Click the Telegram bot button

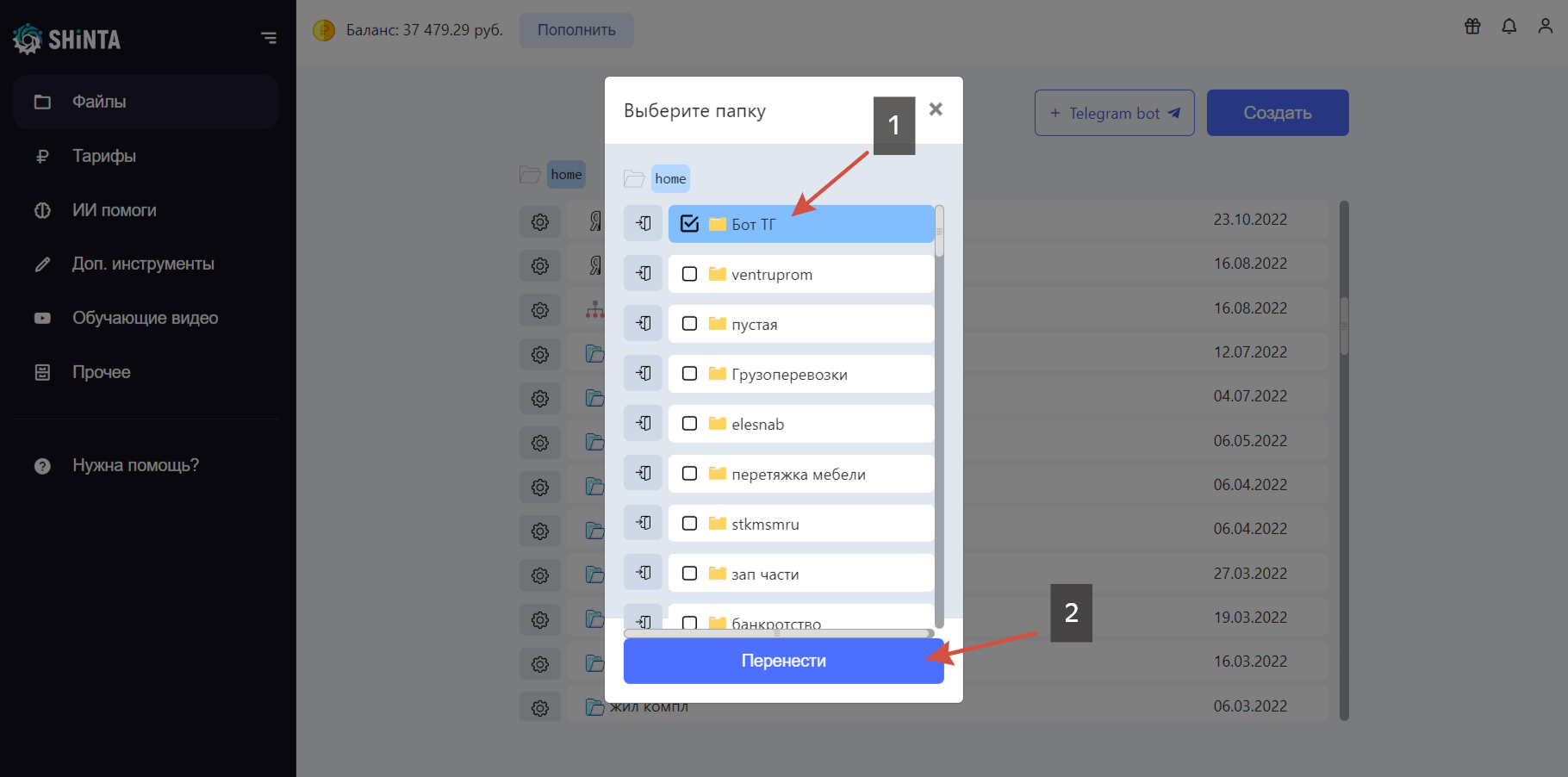(x=1114, y=113)
